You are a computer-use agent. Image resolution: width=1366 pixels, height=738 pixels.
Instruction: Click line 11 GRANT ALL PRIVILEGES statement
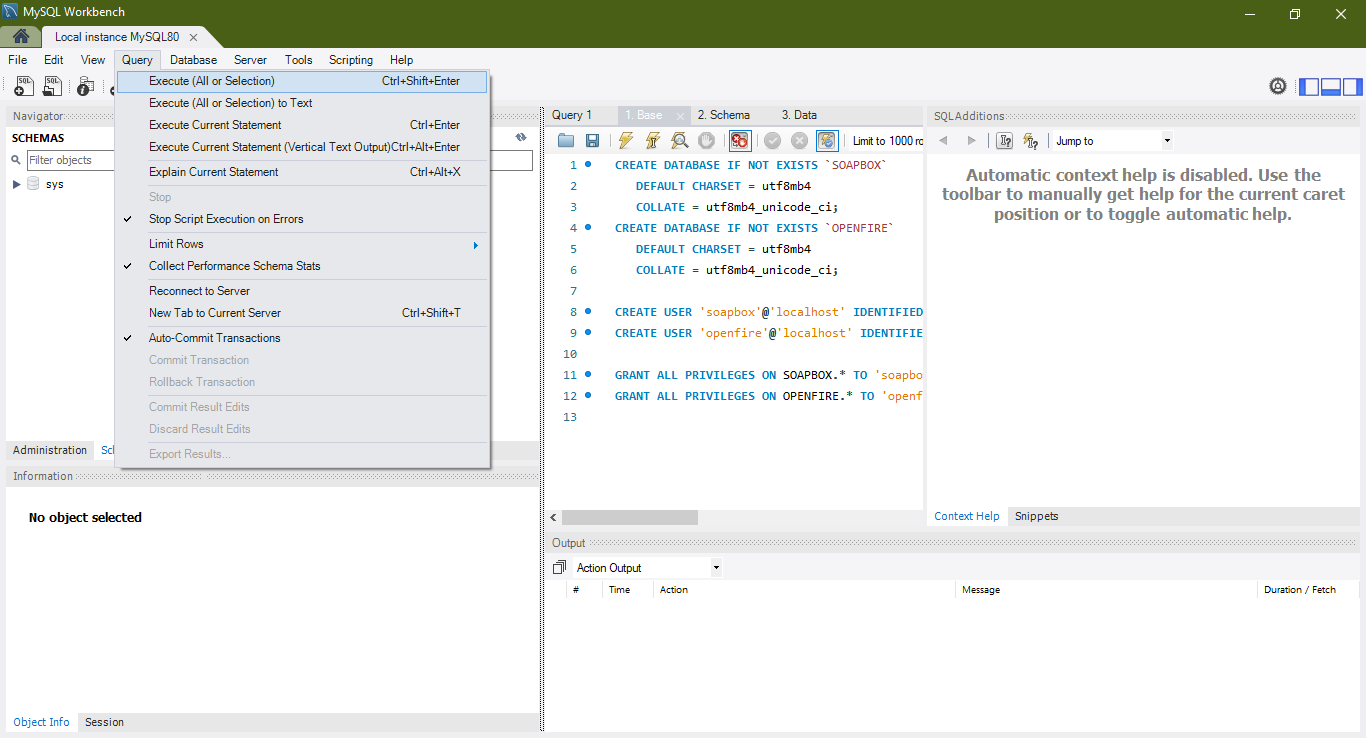point(768,375)
